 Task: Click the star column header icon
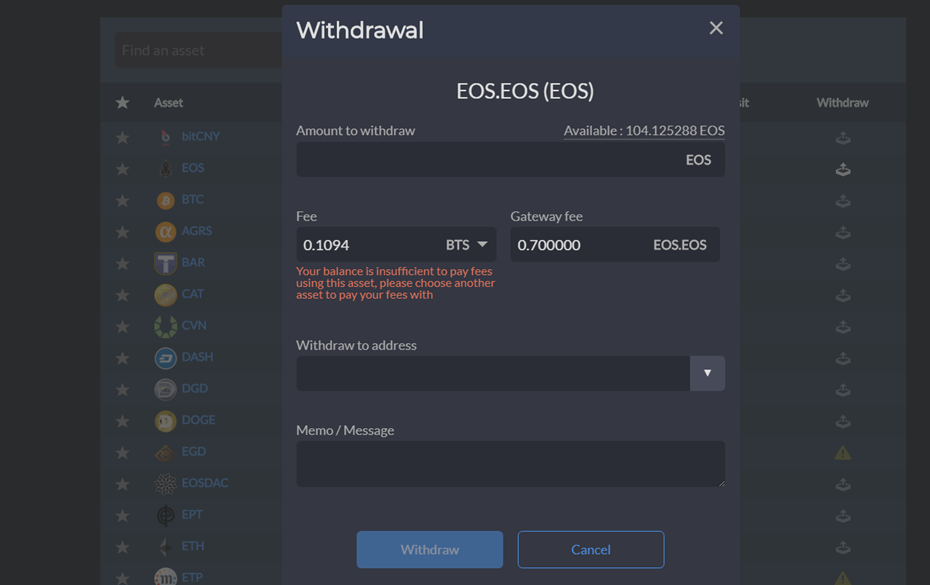[x=122, y=103]
